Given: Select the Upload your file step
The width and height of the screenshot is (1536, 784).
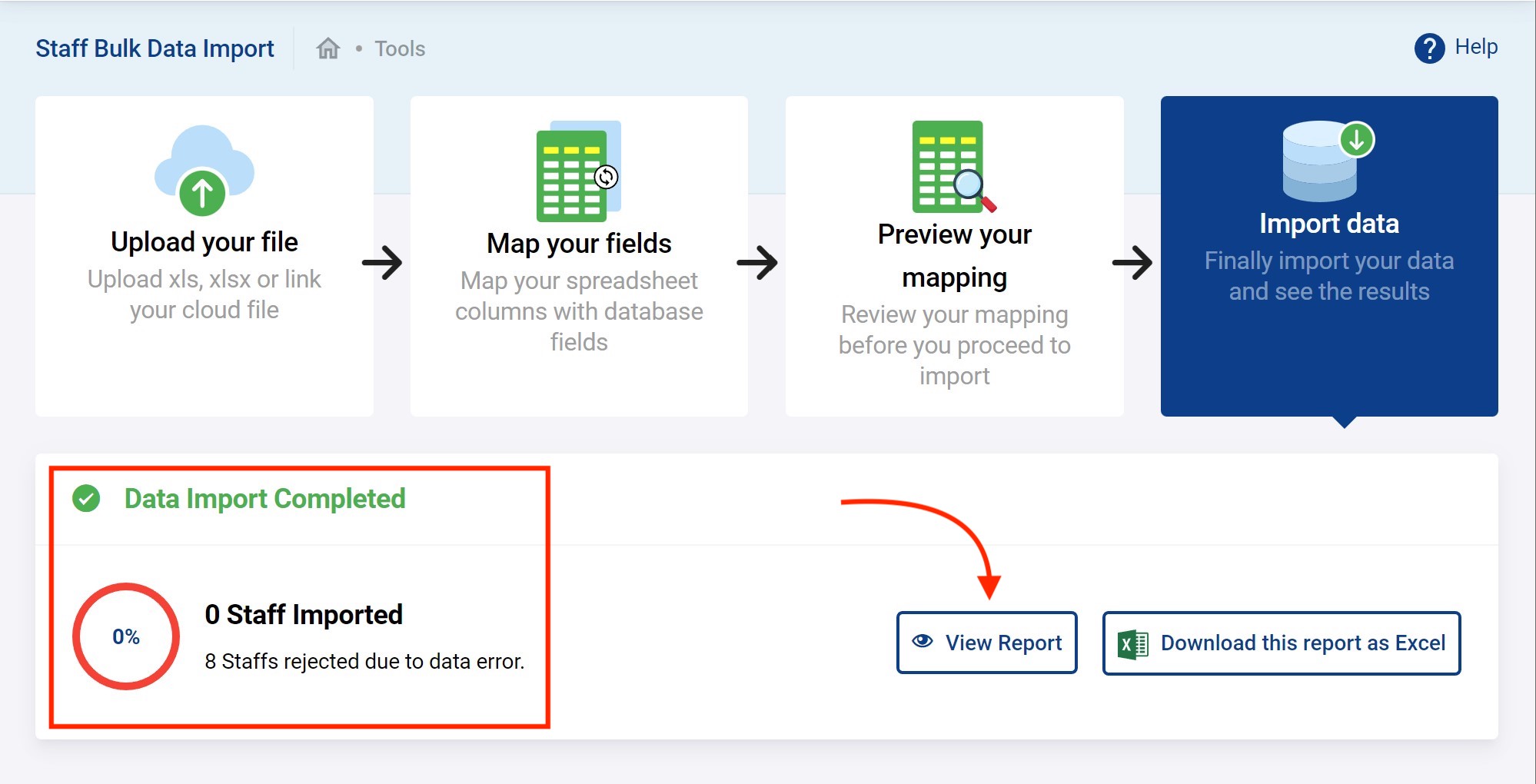Looking at the screenshot, I should pyautogui.click(x=204, y=256).
